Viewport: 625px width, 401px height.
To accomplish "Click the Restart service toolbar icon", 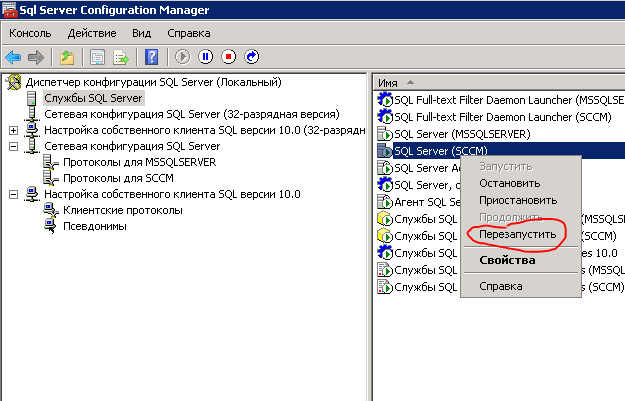I will 251,56.
